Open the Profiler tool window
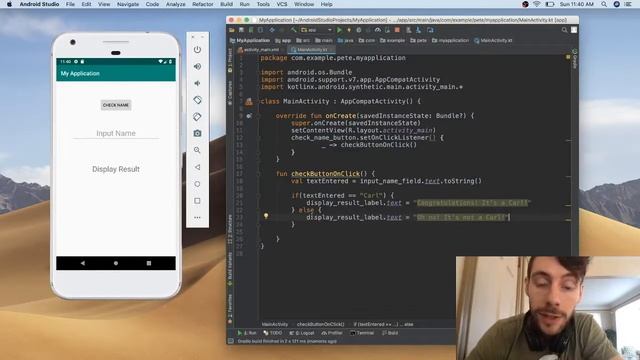 click(332, 333)
